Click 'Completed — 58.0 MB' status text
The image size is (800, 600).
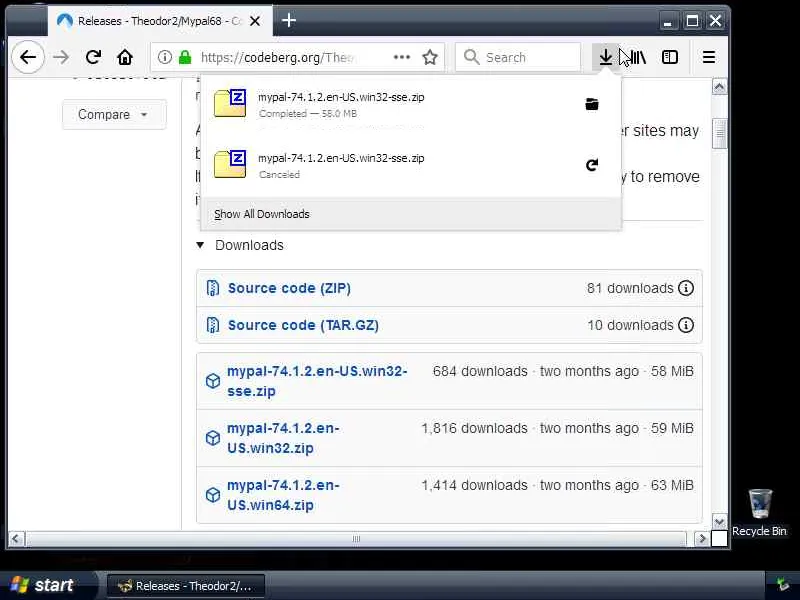click(308, 114)
